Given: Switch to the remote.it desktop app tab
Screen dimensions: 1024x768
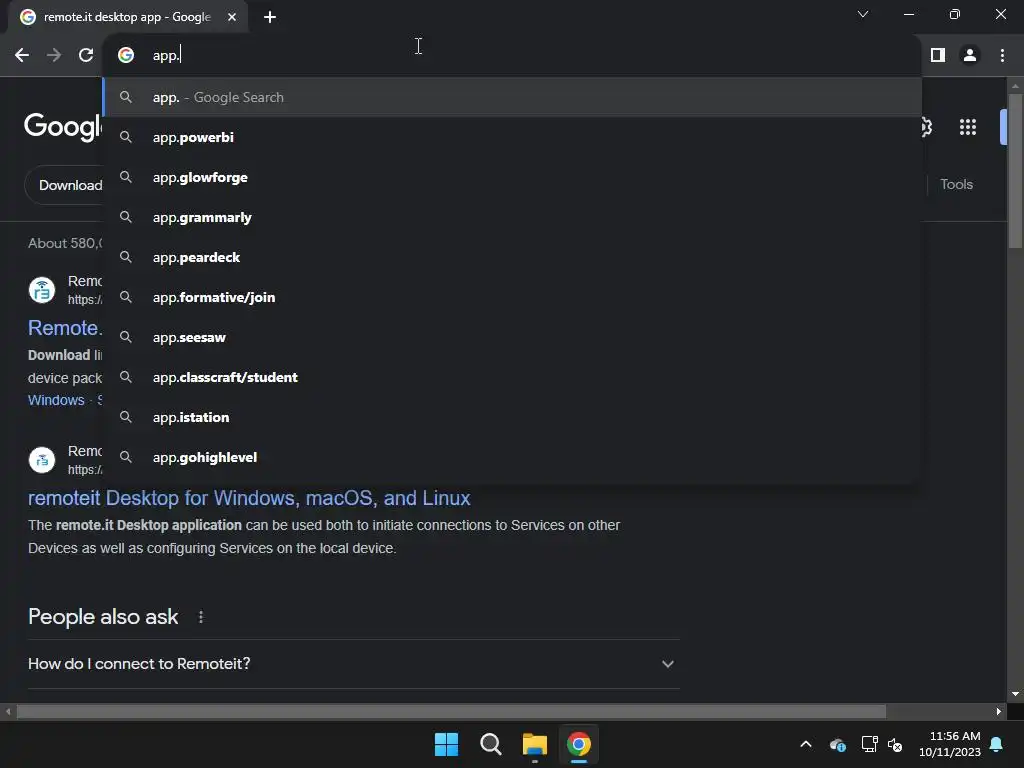Looking at the screenshot, I should coord(127,17).
